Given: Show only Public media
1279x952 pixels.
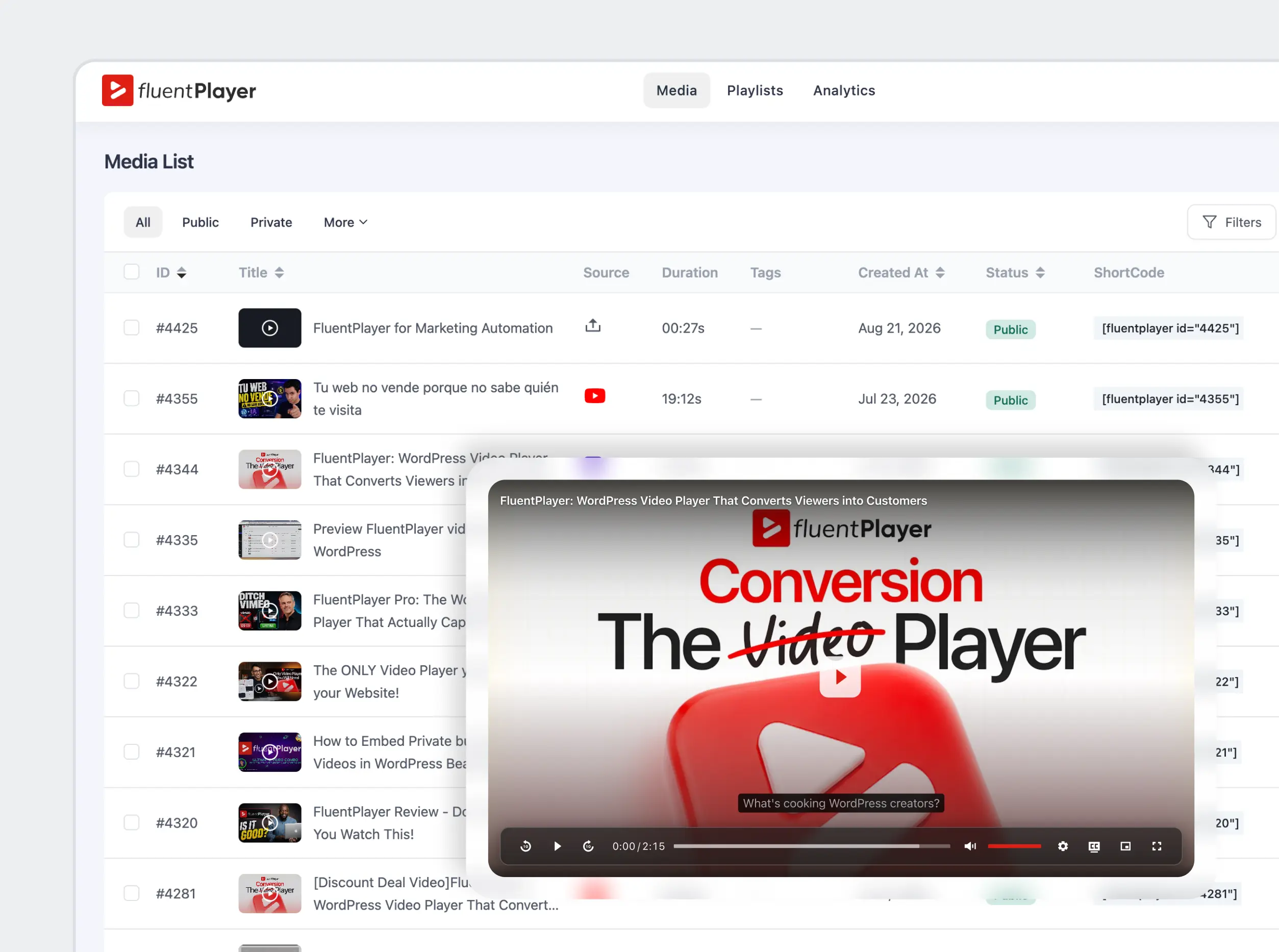Looking at the screenshot, I should (200, 222).
